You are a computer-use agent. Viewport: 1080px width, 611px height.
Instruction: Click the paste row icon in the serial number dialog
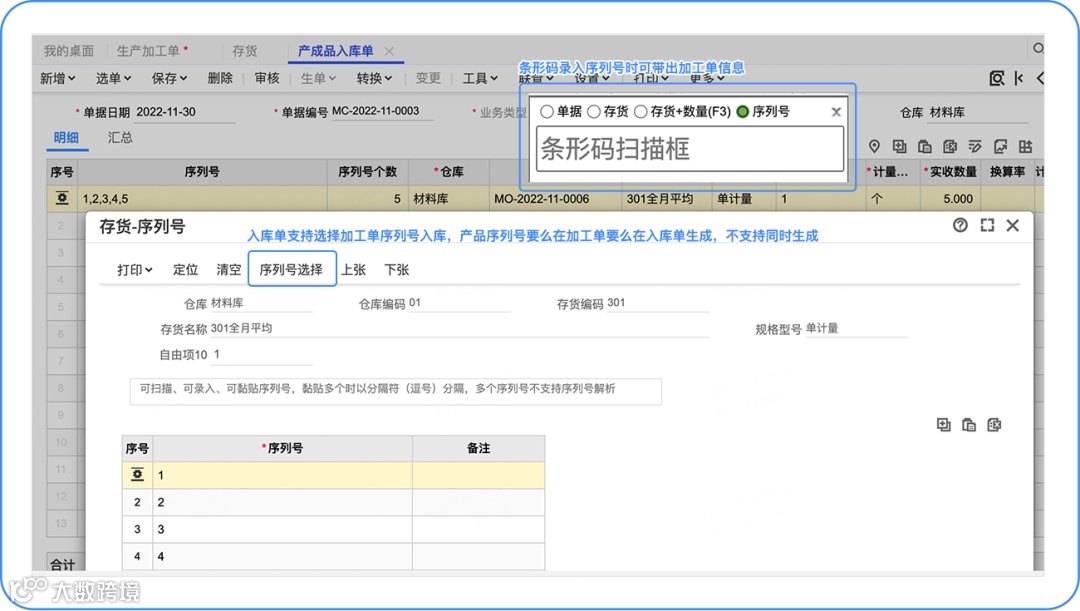pyautogui.click(x=969, y=424)
